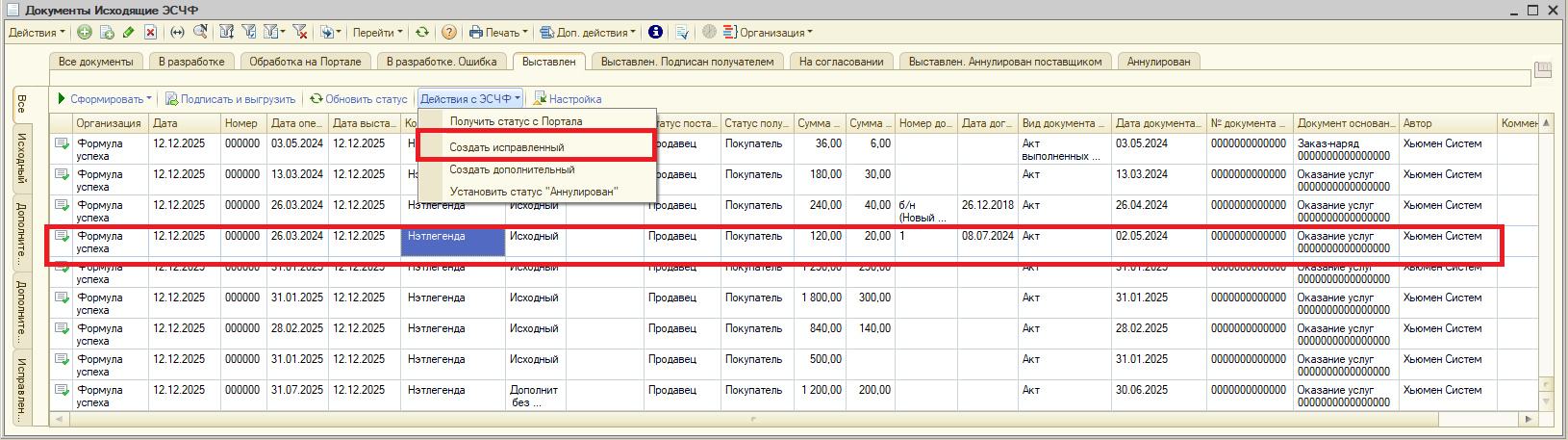The image size is (1568, 440).
Task: Click the pencil Edit document icon
Action: [129, 32]
